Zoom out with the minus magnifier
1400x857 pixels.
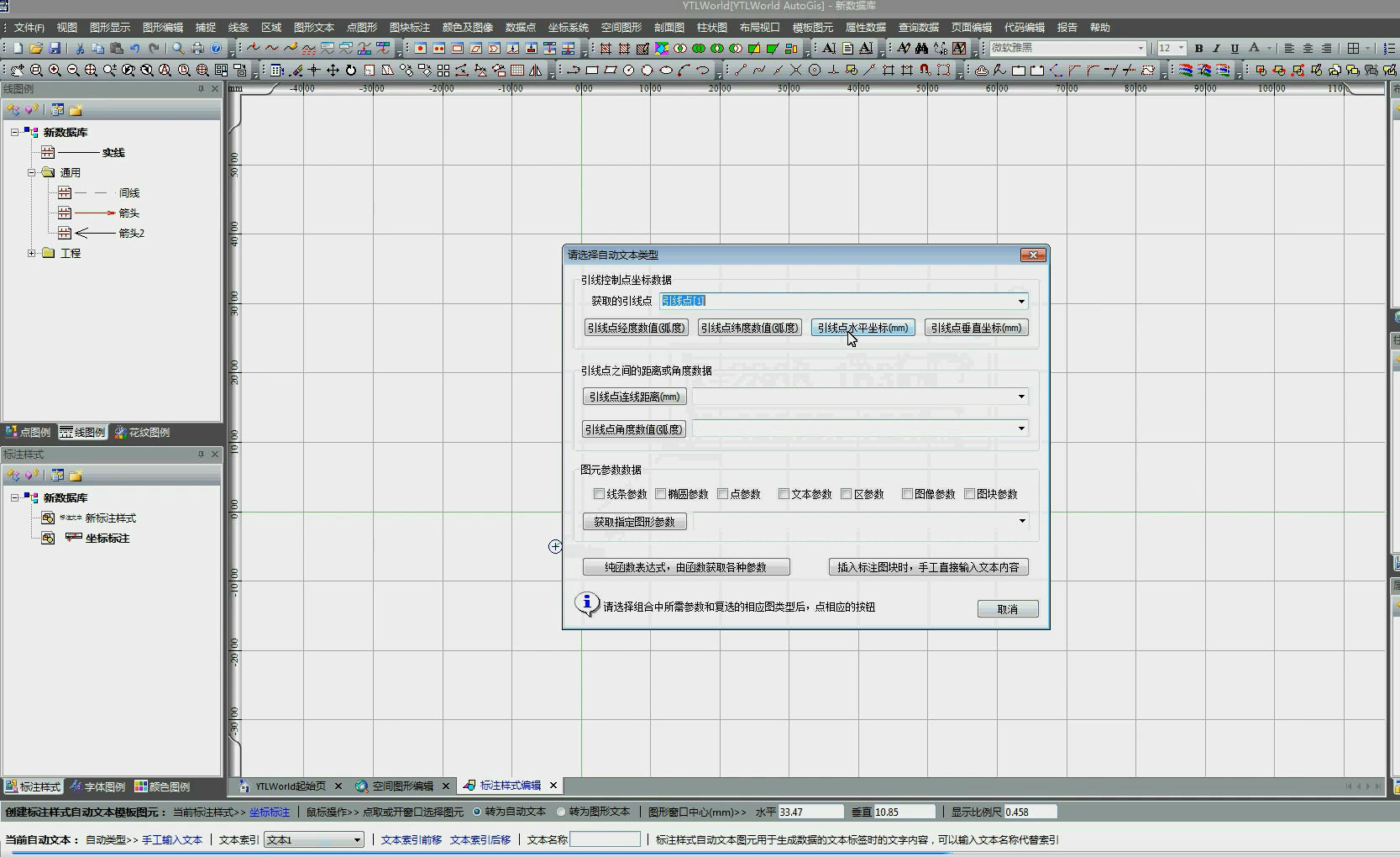point(73,71)
